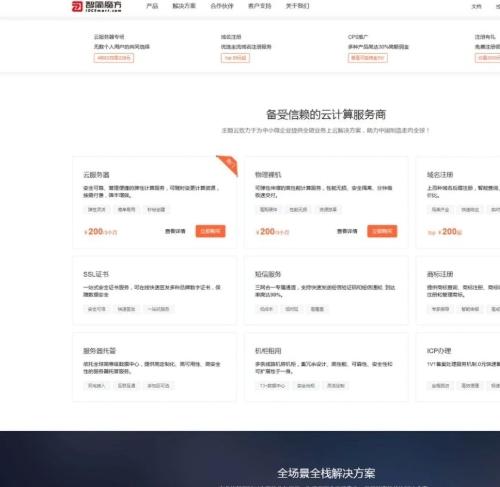Open the 产品 menu in the header
This screenshot has height=487, width=500.
point(152,6)
